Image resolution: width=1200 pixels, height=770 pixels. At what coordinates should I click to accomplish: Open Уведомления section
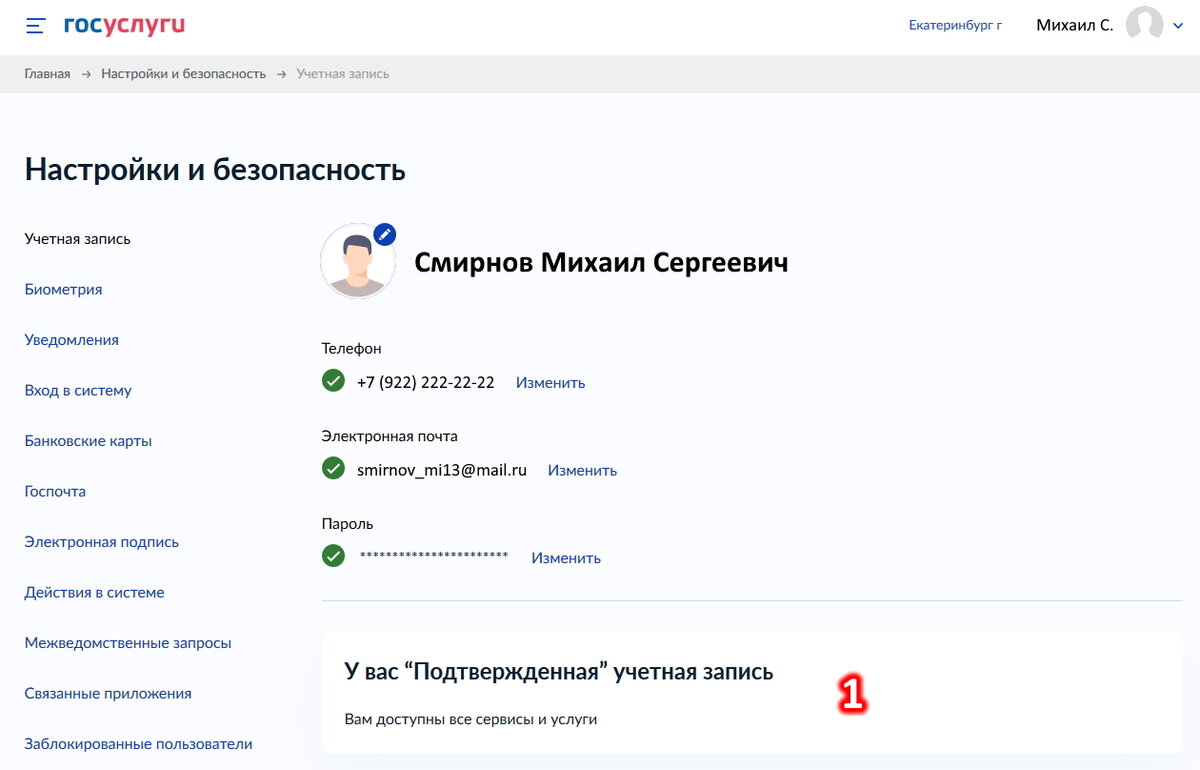pos(72,340)
